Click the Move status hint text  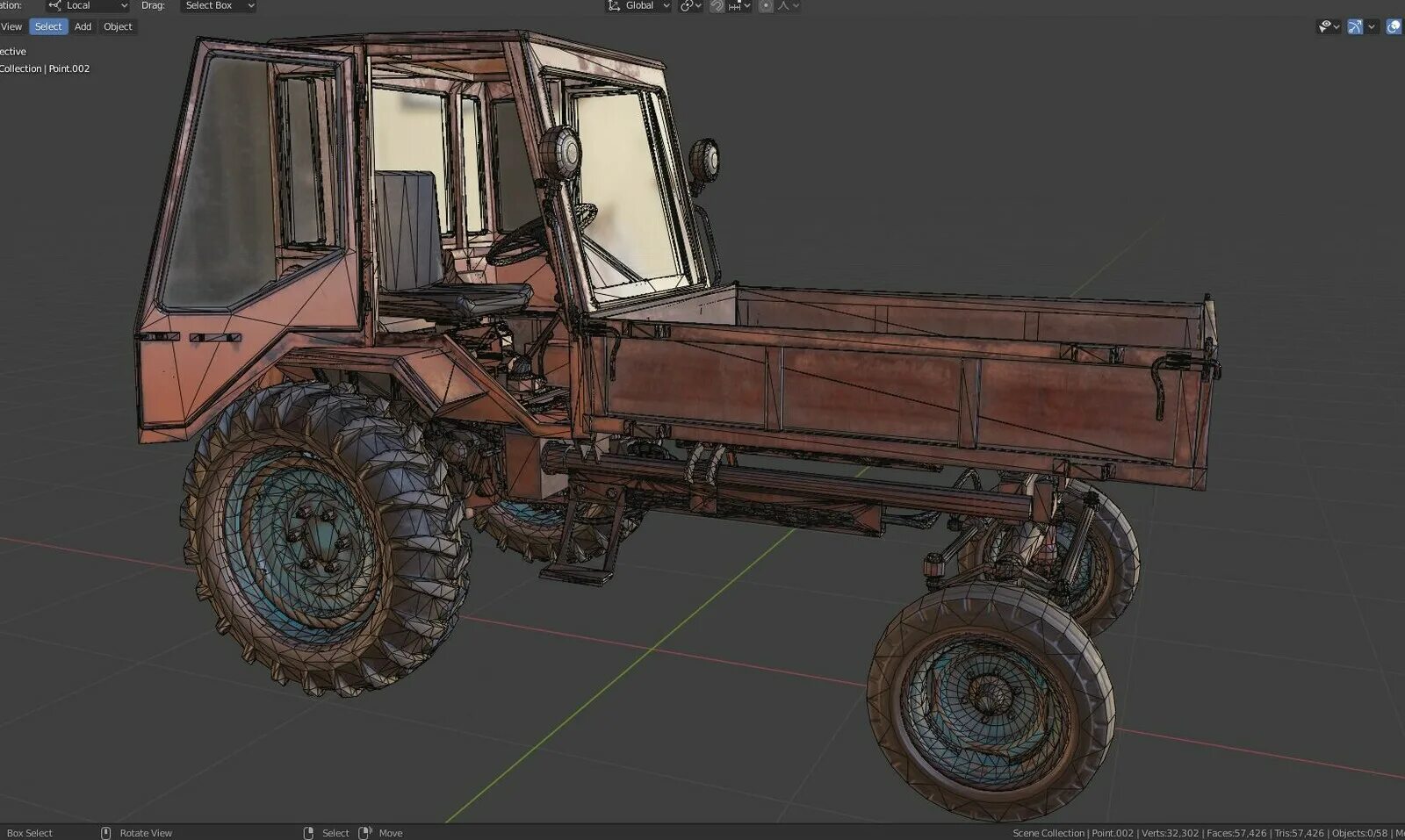391,833
